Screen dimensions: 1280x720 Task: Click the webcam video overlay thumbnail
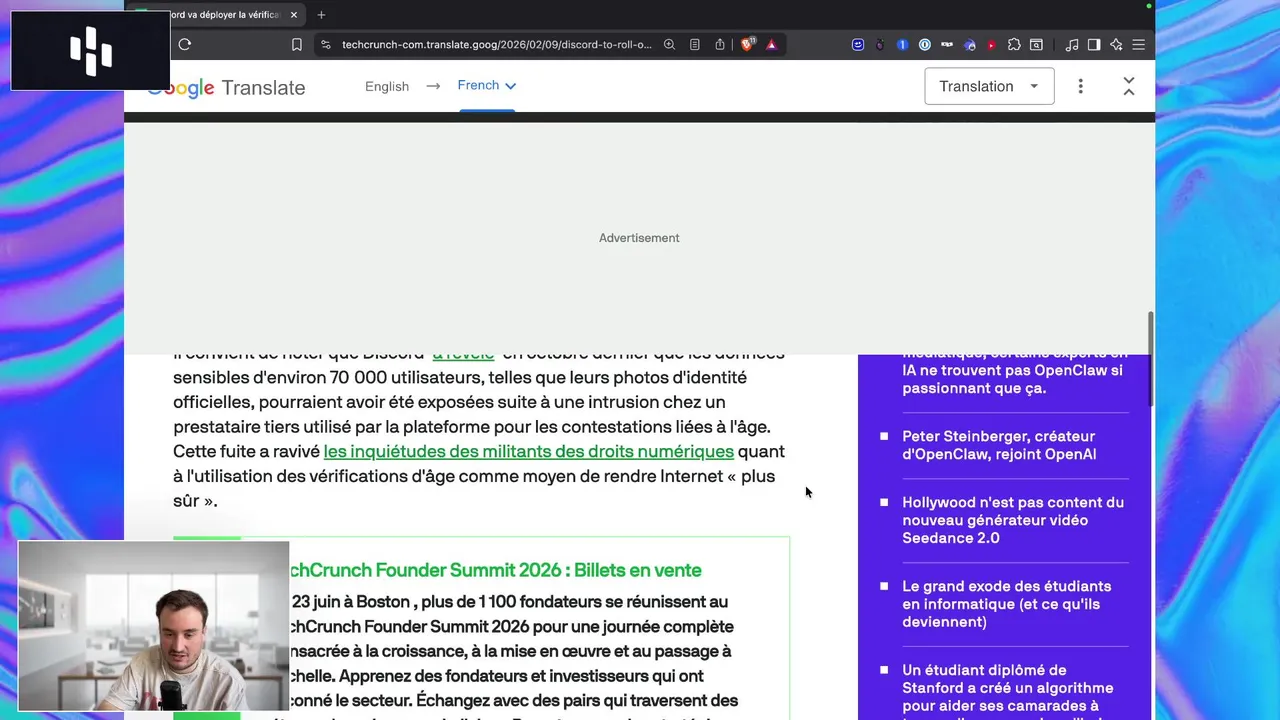click(154, 626)
